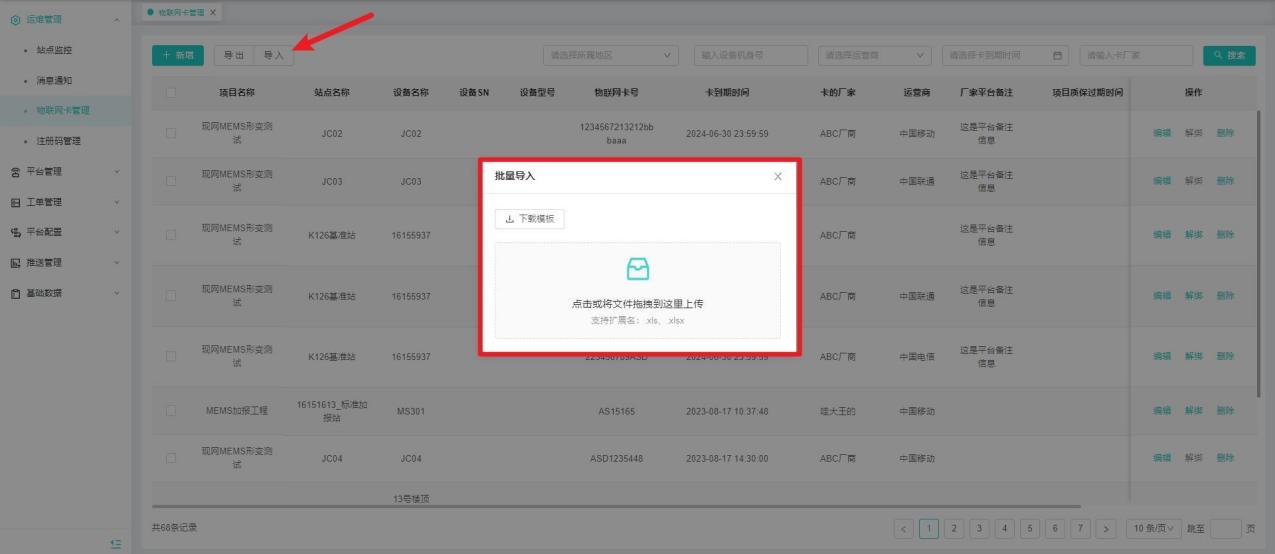
Task: Click the 新增 add button with plus icon
Action: point(178,56)
